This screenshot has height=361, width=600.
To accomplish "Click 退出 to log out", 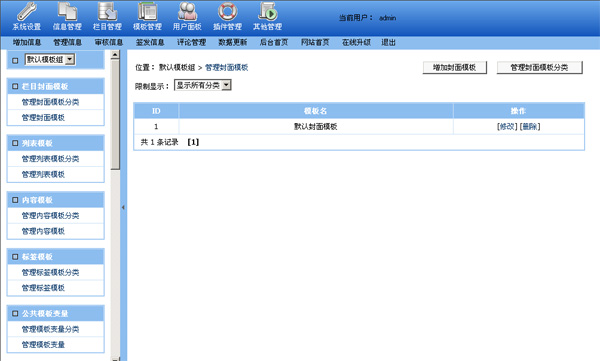I will (x=388, y=42).
